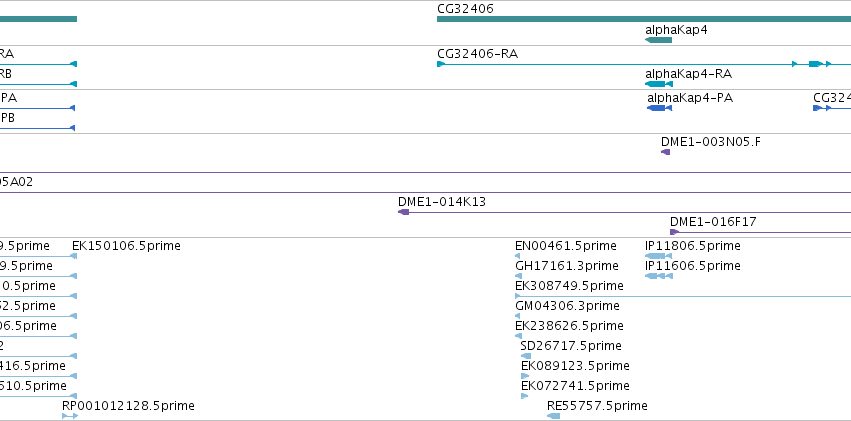The height and width of the screenshot is (421, 851).
Task: Click the alphaKap4-RA transcript glyph
Action: pos(659,84)
